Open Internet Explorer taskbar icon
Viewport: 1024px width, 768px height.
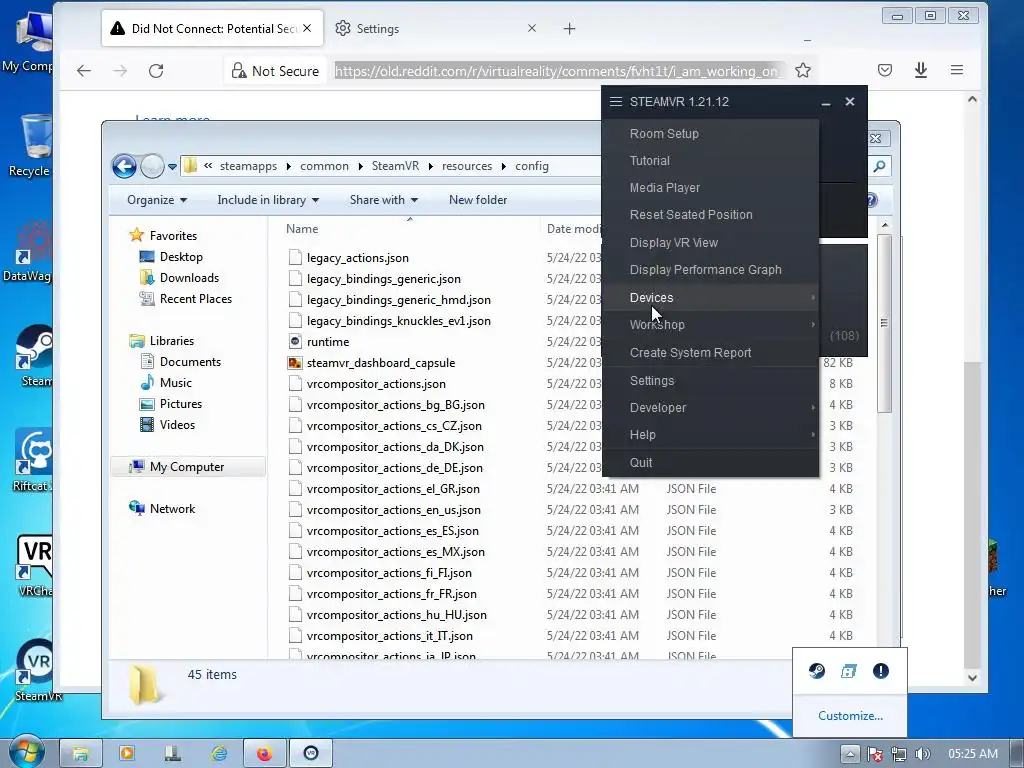coord(219,754)
